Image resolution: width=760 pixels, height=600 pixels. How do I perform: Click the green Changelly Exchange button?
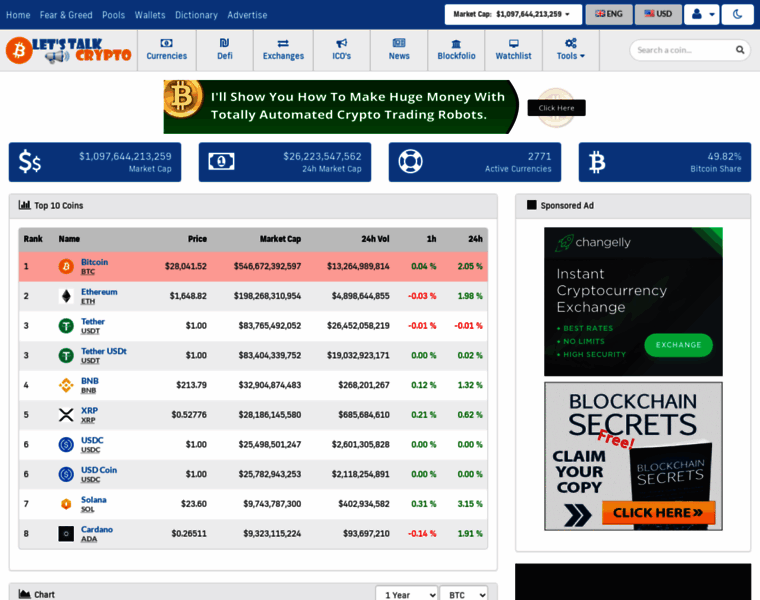[x=678, y=345]
